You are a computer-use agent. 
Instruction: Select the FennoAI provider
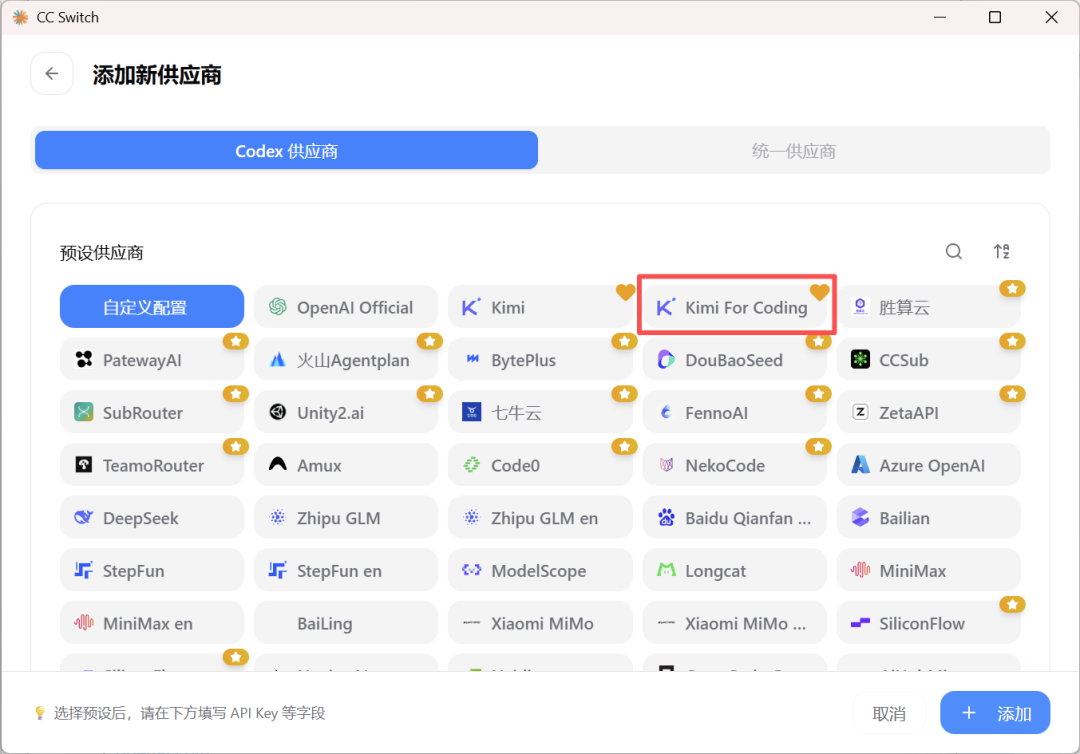[x=734, y=412]
